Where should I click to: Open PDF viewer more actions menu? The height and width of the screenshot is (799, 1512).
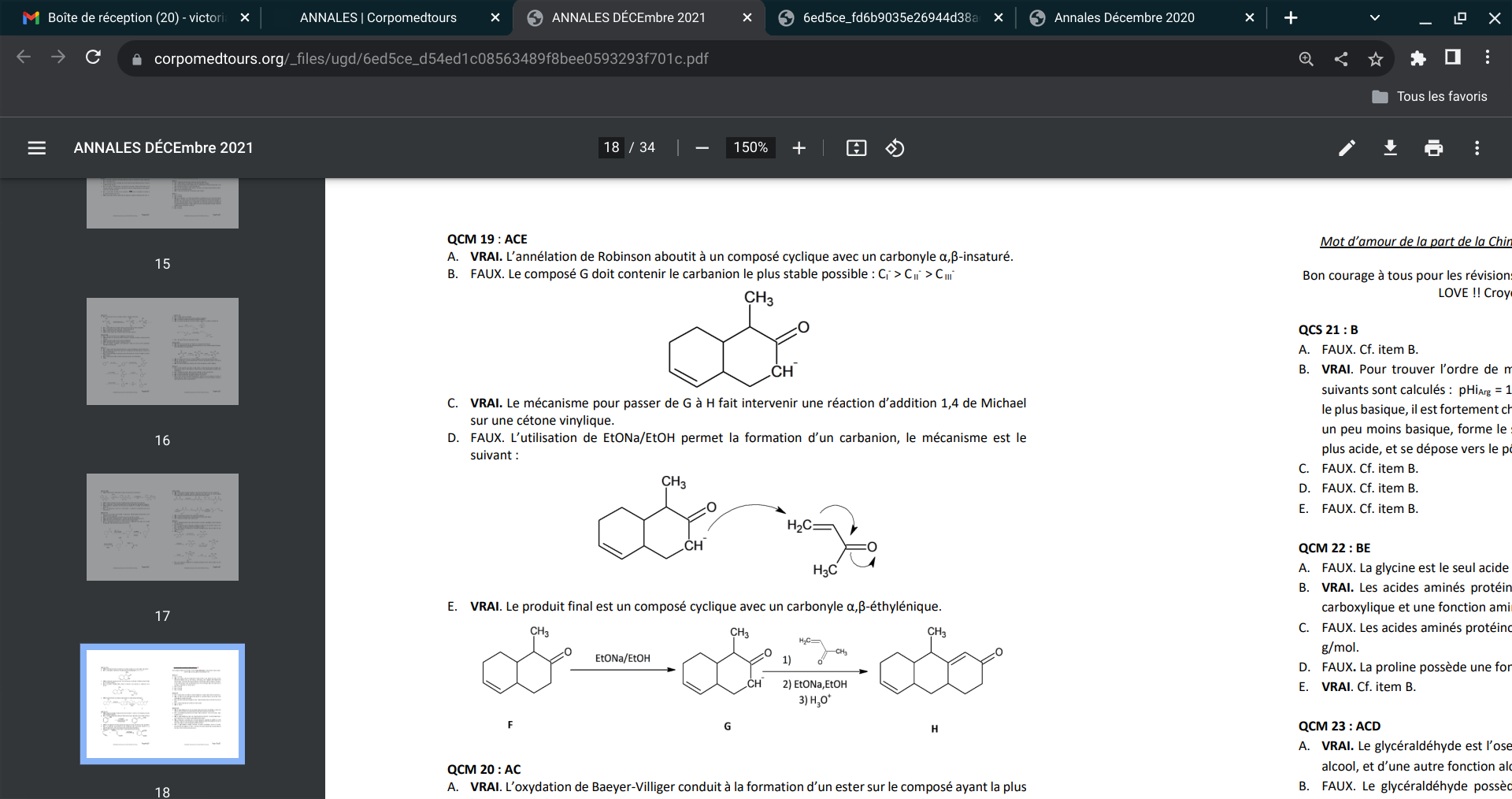click(x=1477, y=148)
